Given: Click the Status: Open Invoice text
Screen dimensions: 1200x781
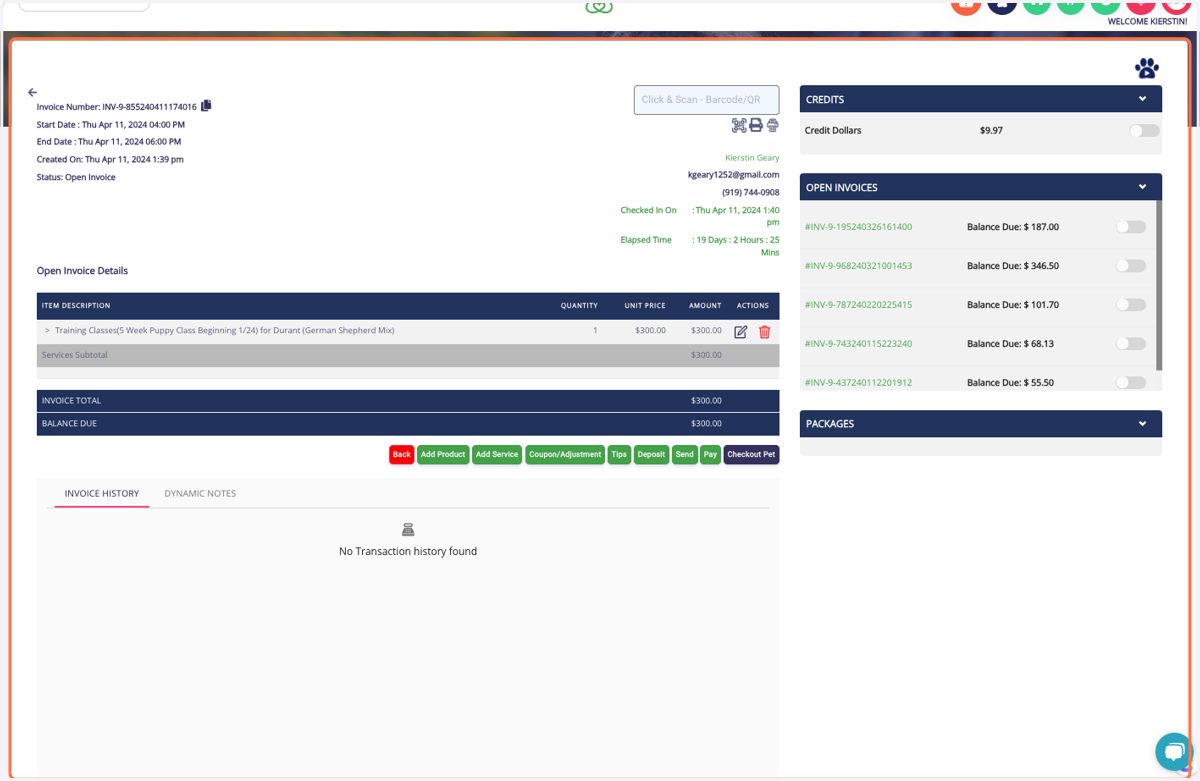Looking at the screenshot, I should pos(76,177).
